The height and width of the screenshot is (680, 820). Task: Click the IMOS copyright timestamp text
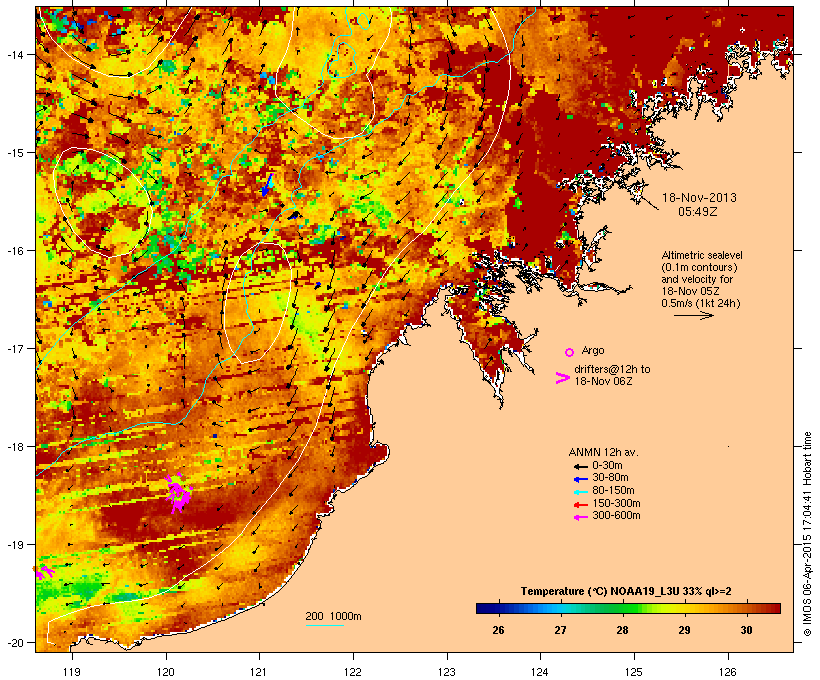click(807, 534)
